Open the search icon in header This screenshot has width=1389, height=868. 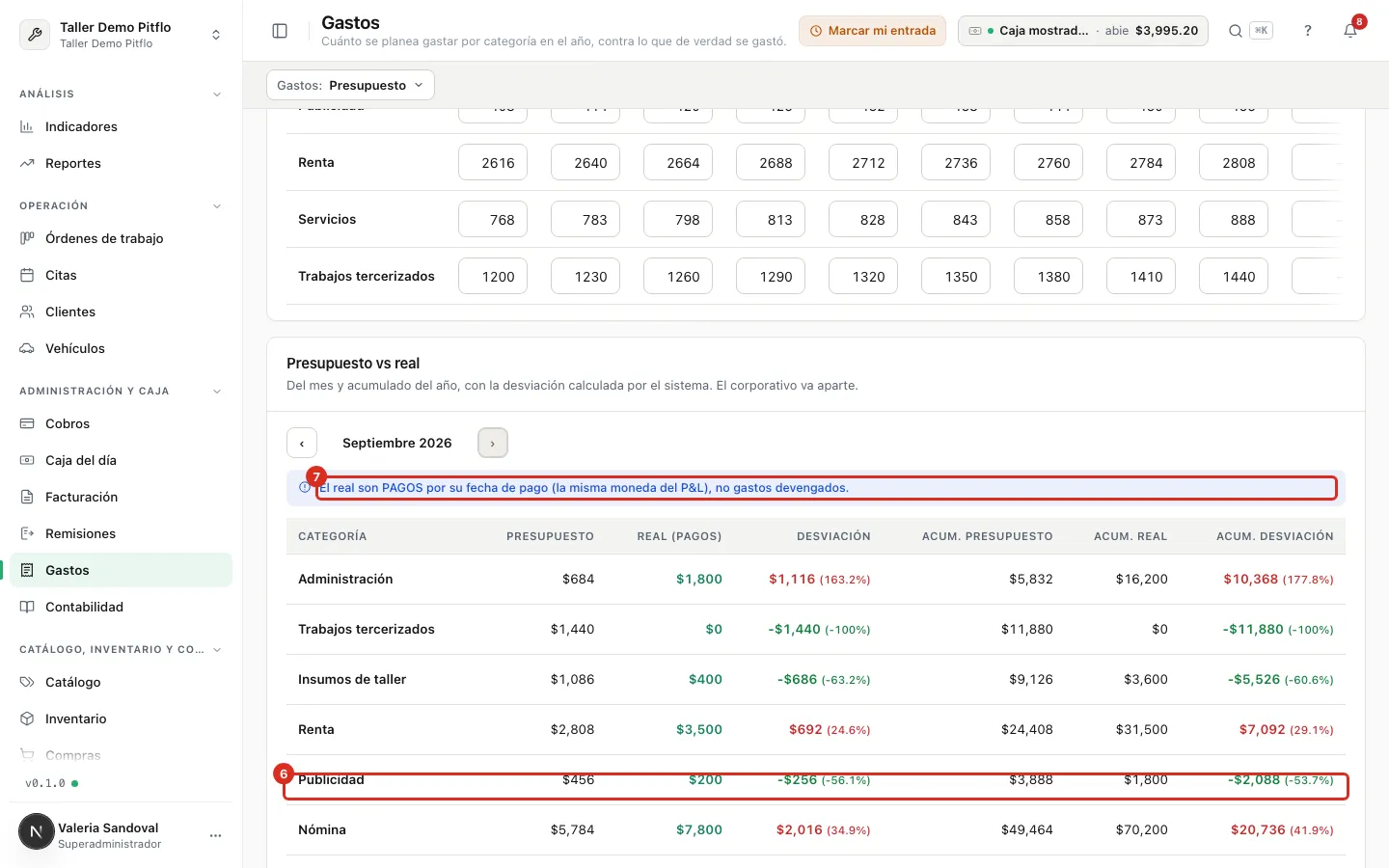(1235, 31)
